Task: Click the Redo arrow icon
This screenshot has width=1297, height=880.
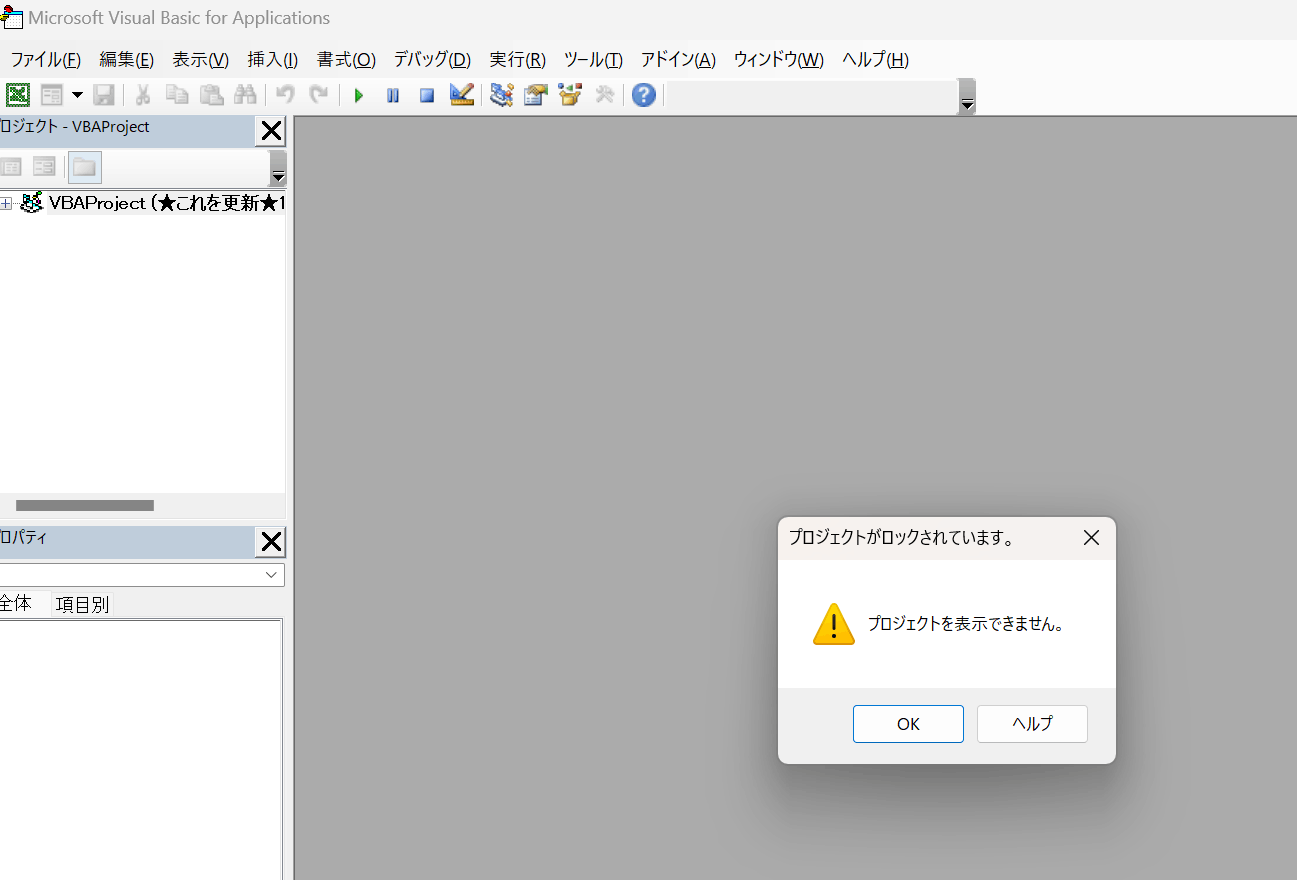Action: click(x=319, y=95)
